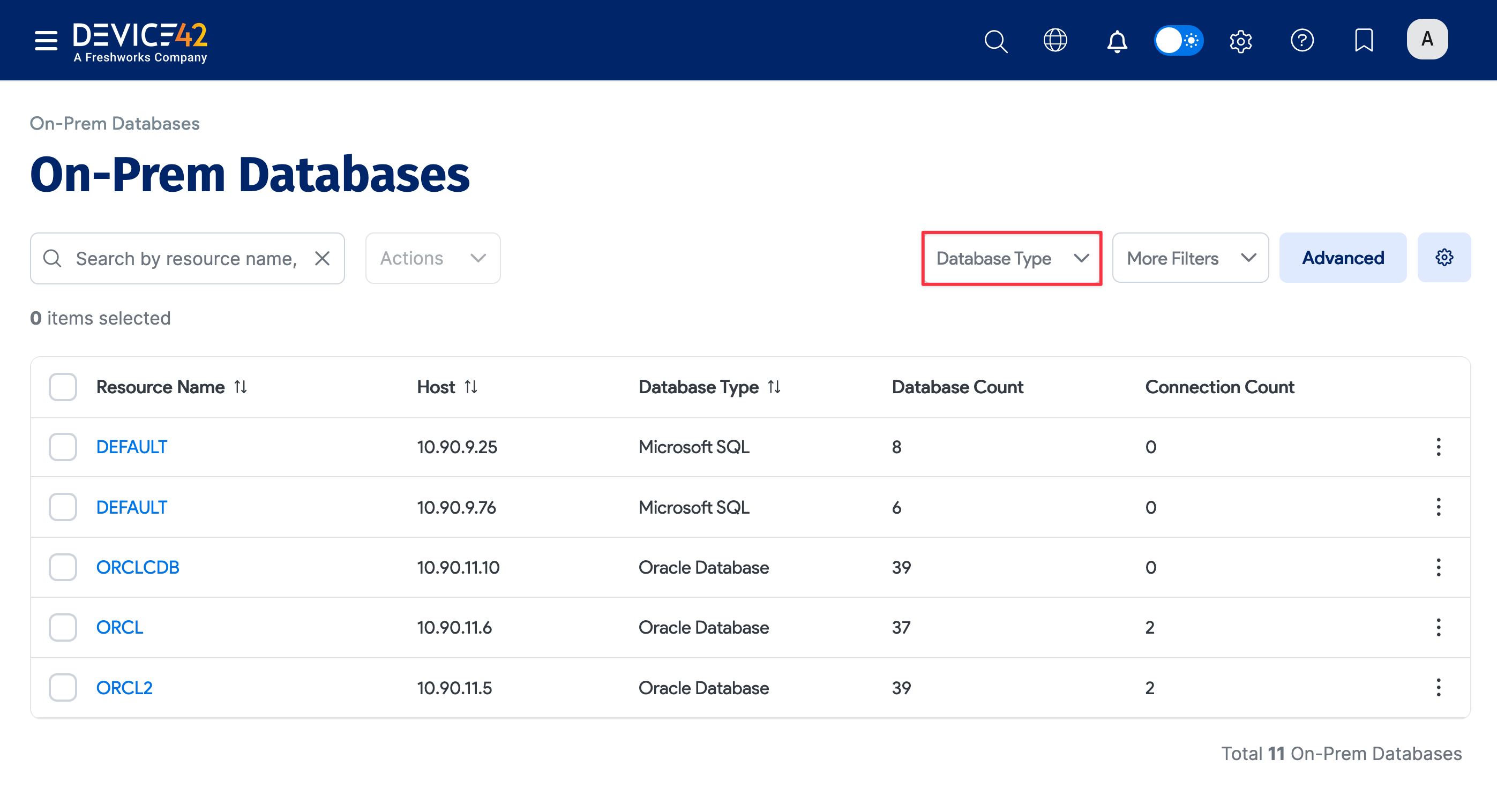The width and height of the screenshot is (1497, 812).
Task: Open the Actions dropdown
Action: click(x=432, y=258)
